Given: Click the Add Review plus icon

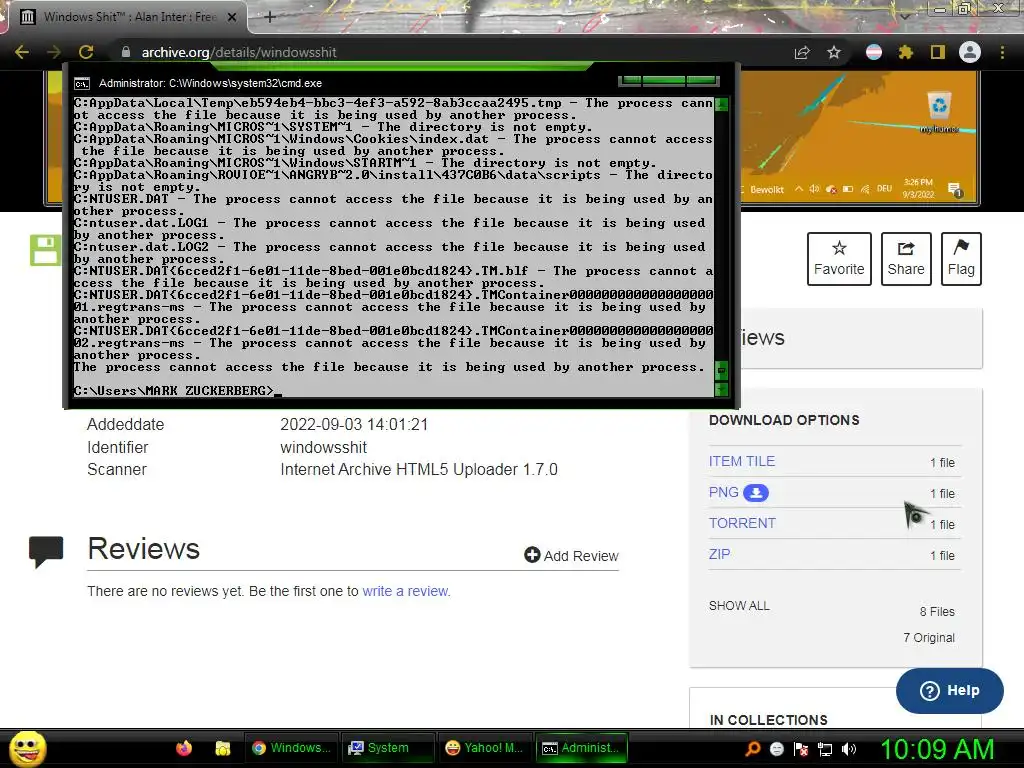Looking at the screenshot, I should tap(532, 555).
